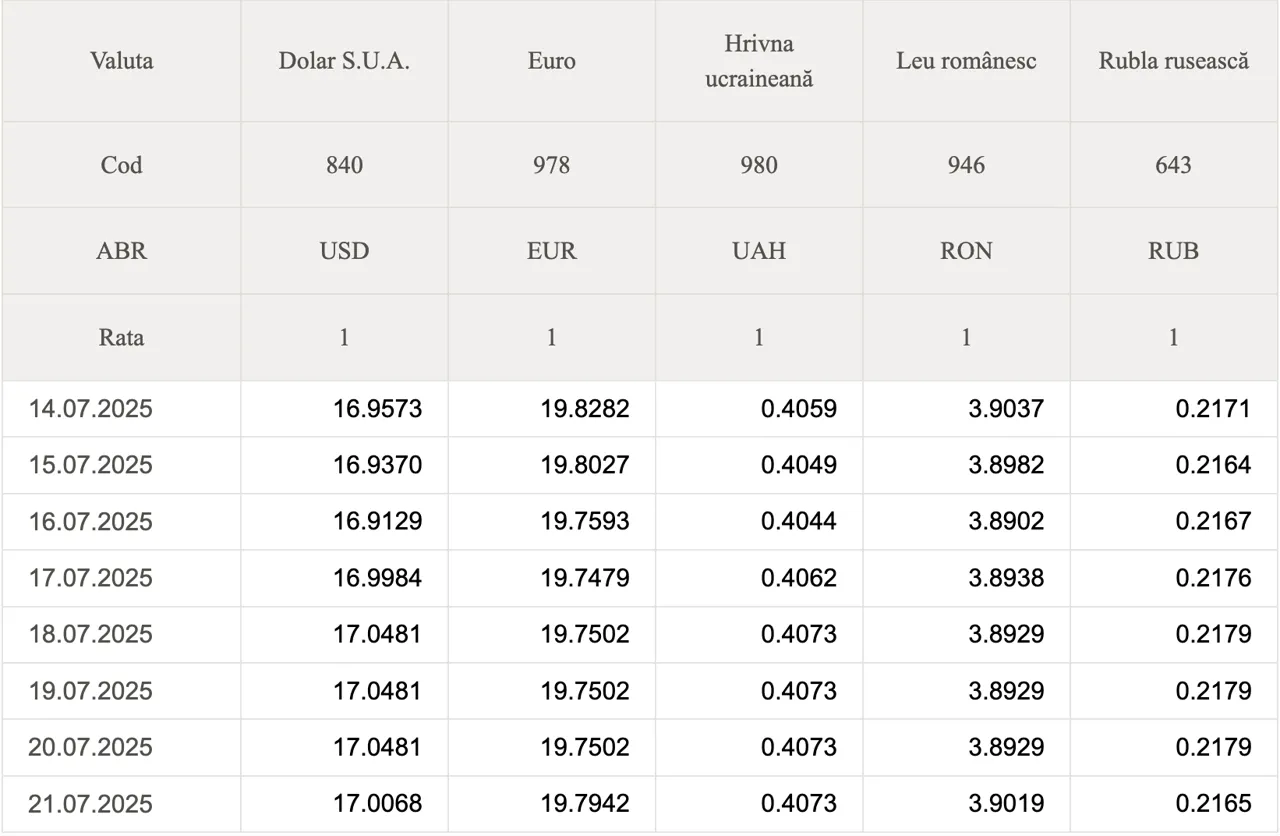Click the 14.07.2025 date row
The width and height of the screenshot is (1280, 836).
(640, 409)
